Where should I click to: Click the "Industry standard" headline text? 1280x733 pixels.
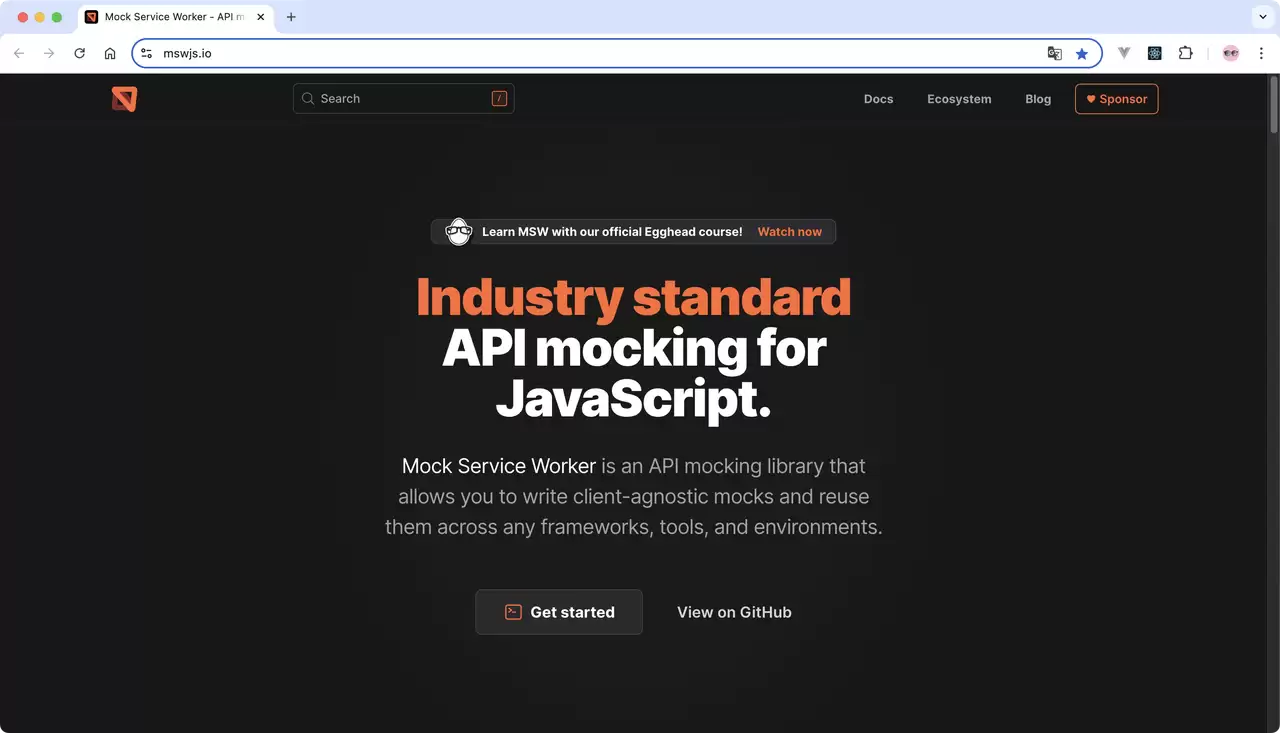click(634, 297)
